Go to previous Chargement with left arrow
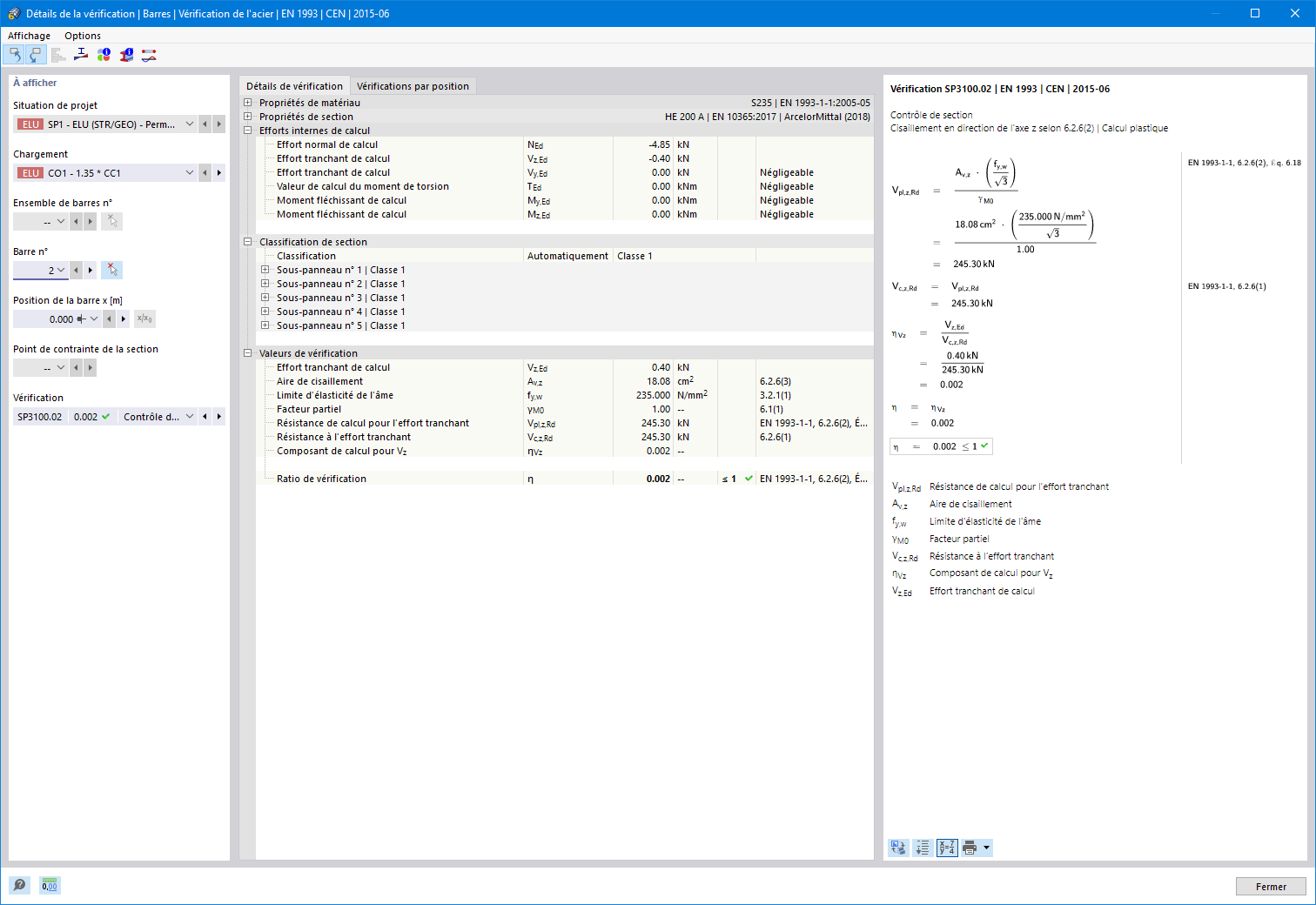This screenshot has width=1316, height=905. (205, 173)
